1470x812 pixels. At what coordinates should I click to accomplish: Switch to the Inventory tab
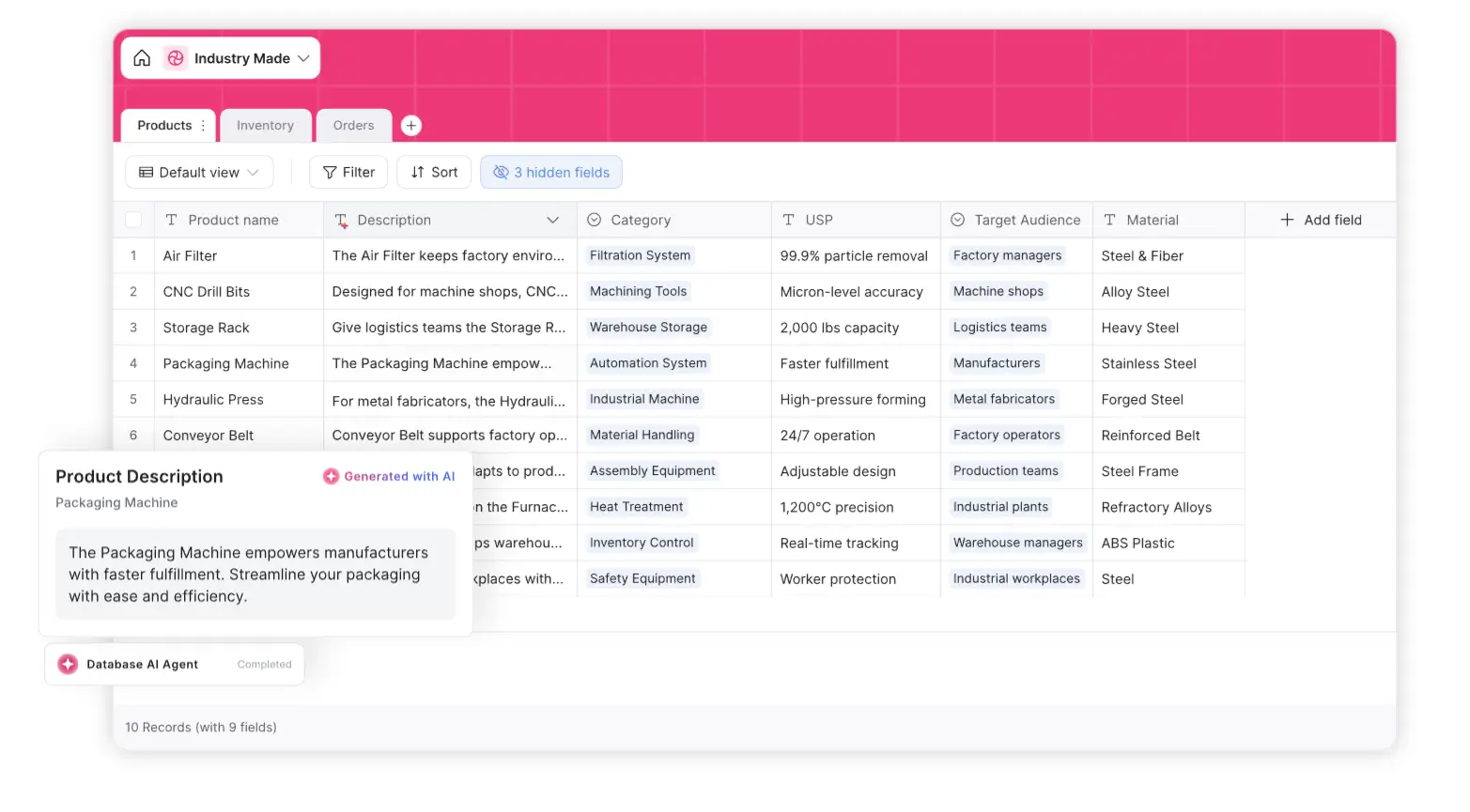point(265,126)
